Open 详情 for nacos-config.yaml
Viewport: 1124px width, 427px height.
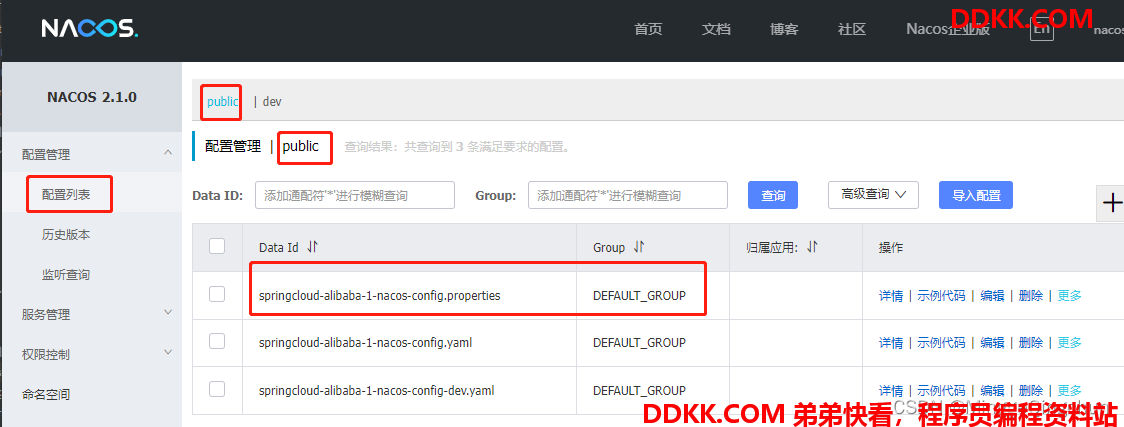(x=891, y=342)
